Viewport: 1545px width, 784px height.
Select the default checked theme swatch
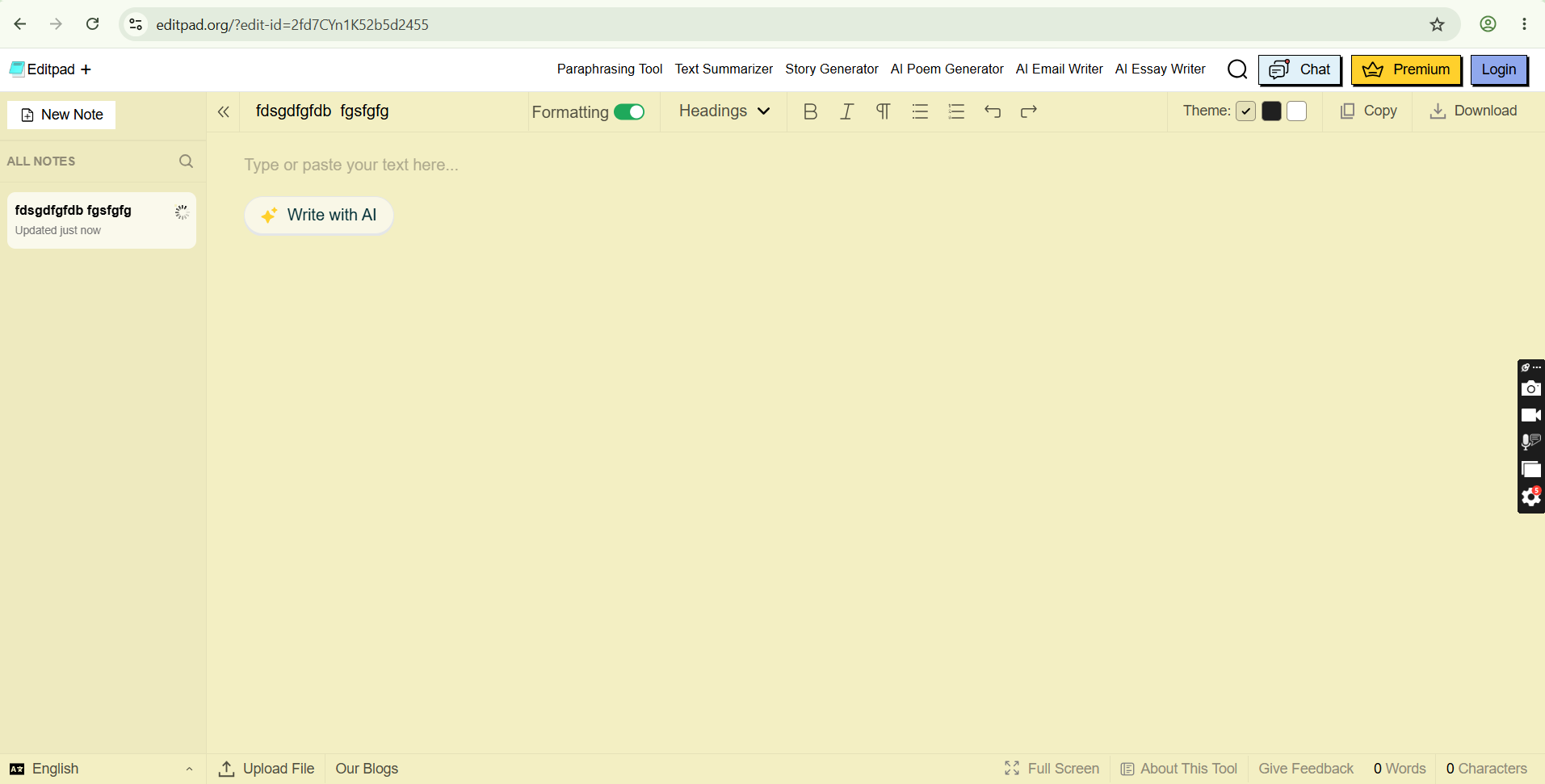click(1245, 111)
